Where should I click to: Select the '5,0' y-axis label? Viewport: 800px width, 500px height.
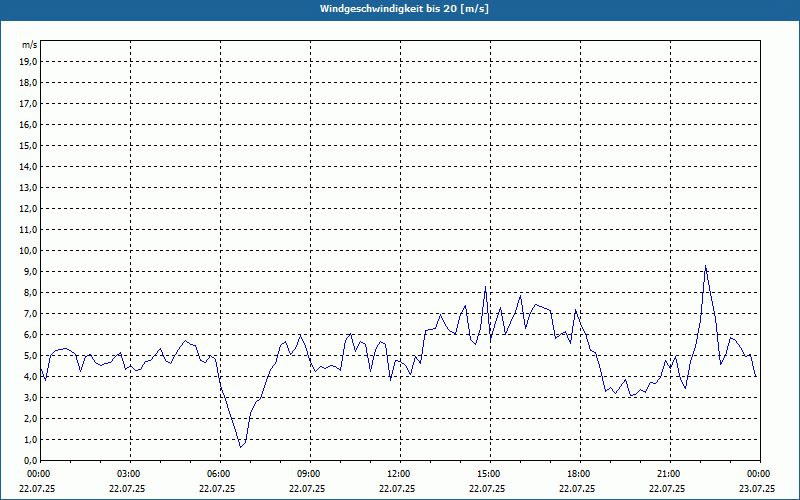[31, 356]
